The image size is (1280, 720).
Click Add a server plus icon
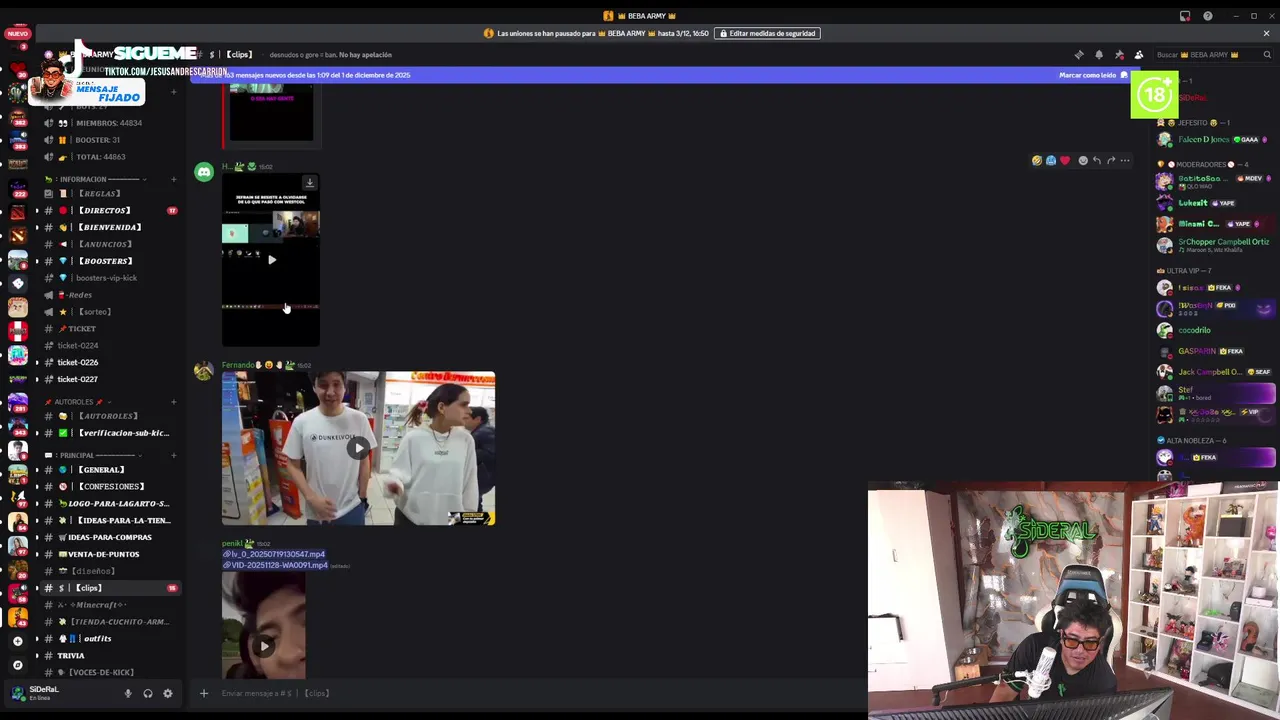click(x=17, y=642)
